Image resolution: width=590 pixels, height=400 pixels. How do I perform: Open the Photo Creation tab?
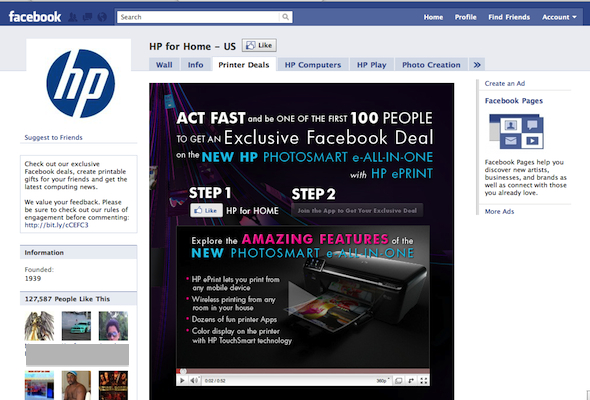(x=431, y=65)
